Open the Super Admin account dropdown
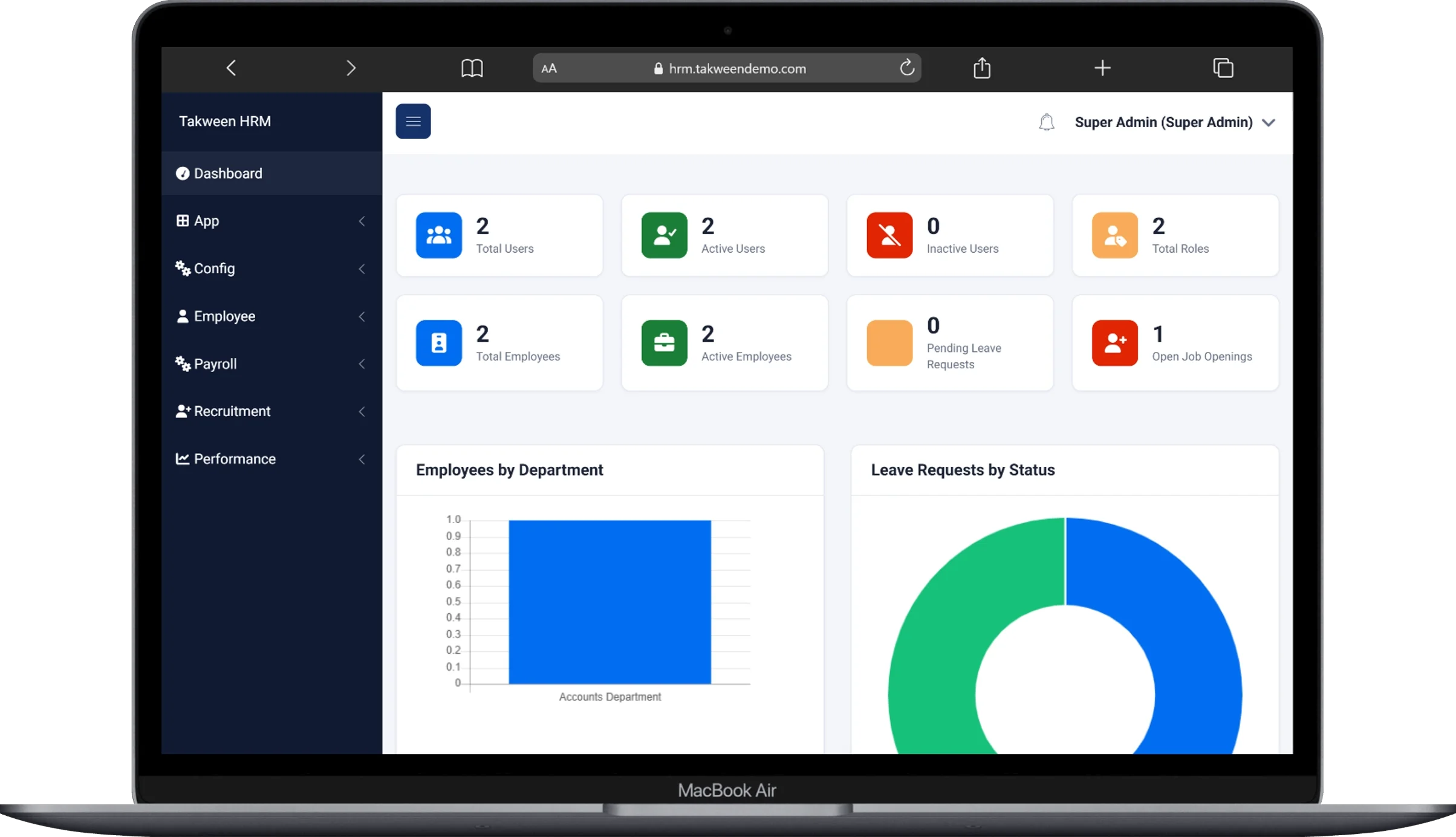The image size is (1456, 837). (1174, 122)
